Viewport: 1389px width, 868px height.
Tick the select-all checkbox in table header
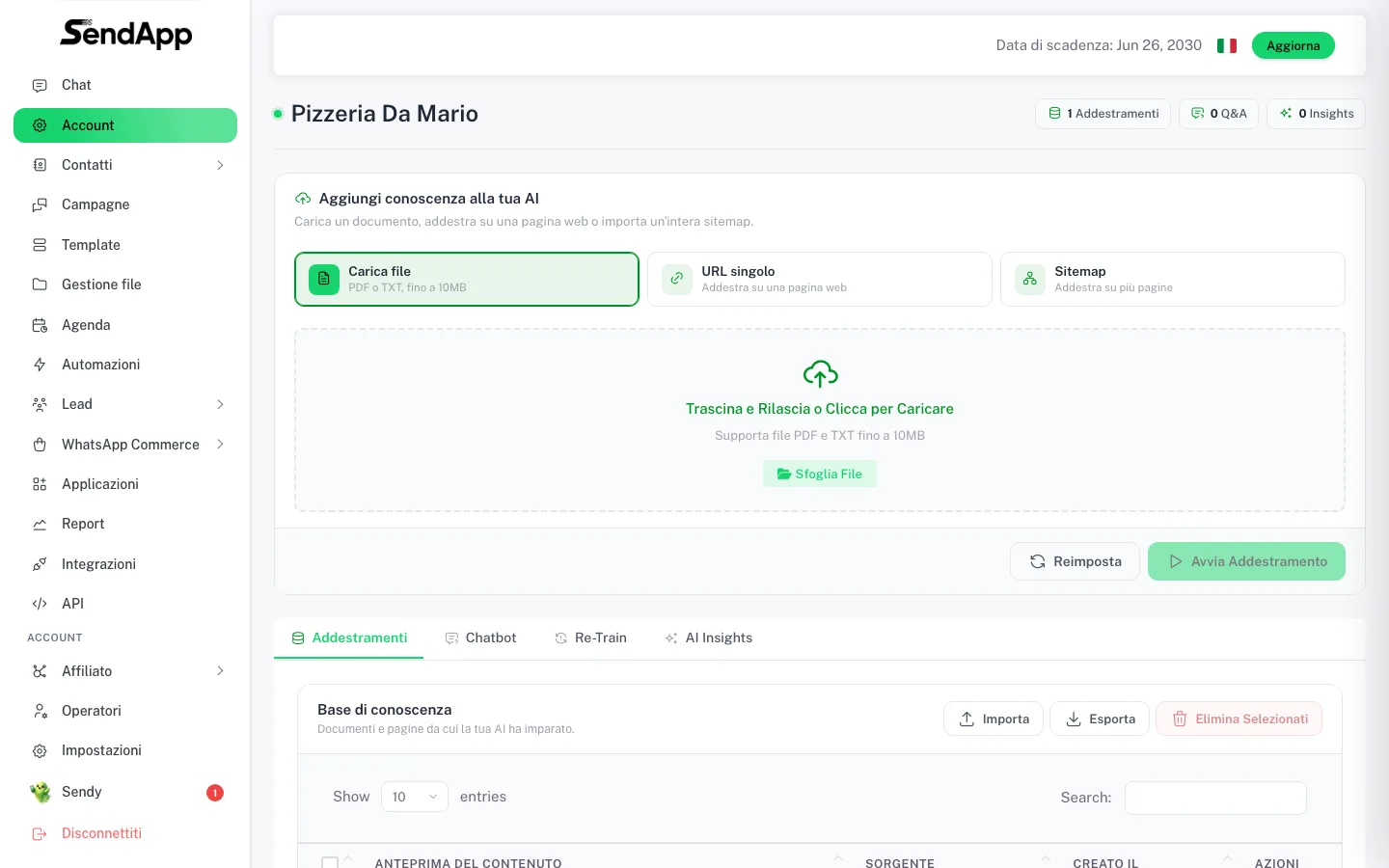pos(330,863)
